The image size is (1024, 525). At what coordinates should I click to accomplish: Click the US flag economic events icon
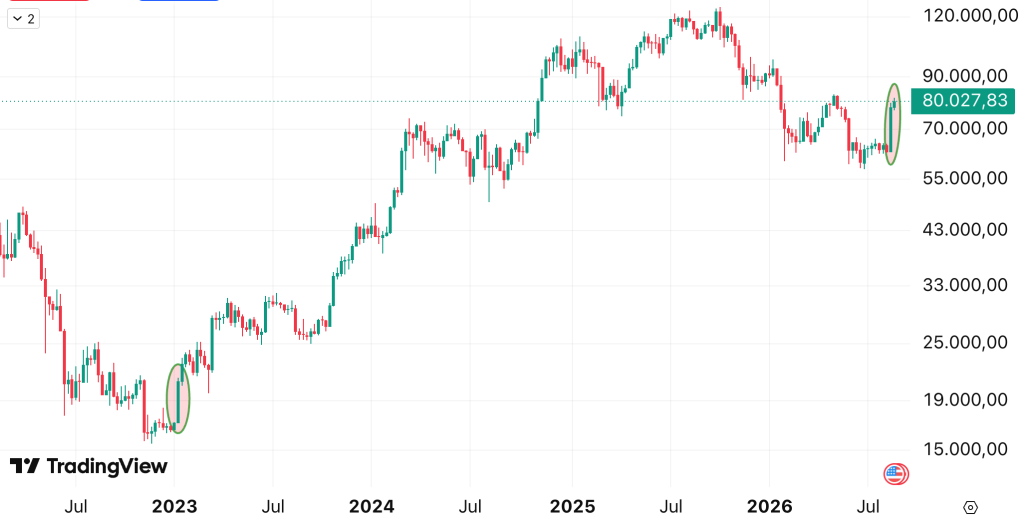click(896, 473)
